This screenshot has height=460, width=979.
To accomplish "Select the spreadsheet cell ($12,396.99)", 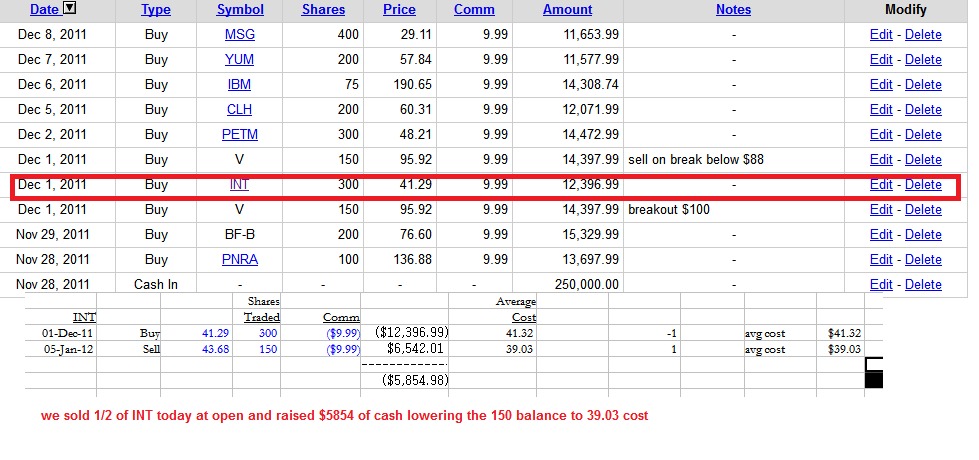I will pyautogui.click(x=411, y=333).
